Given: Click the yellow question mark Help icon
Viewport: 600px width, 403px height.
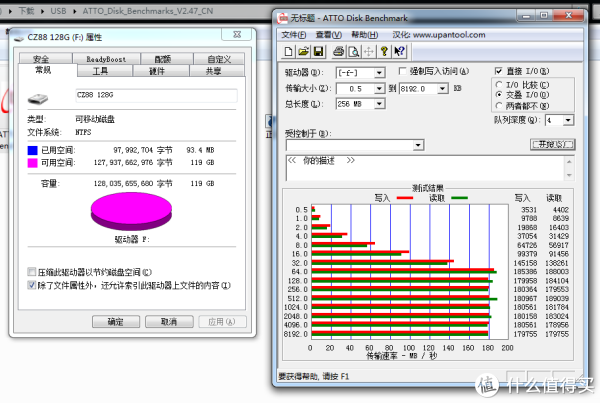Looking at the screenshot, I should (384, 52).
